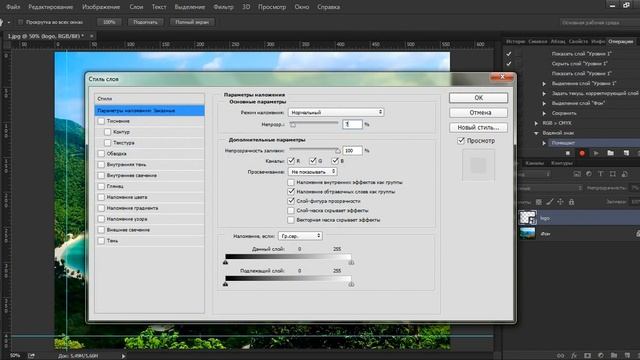This screenshot has width=640, height=360.
Task: Click the Полный экран button
Action: point(192,22)
